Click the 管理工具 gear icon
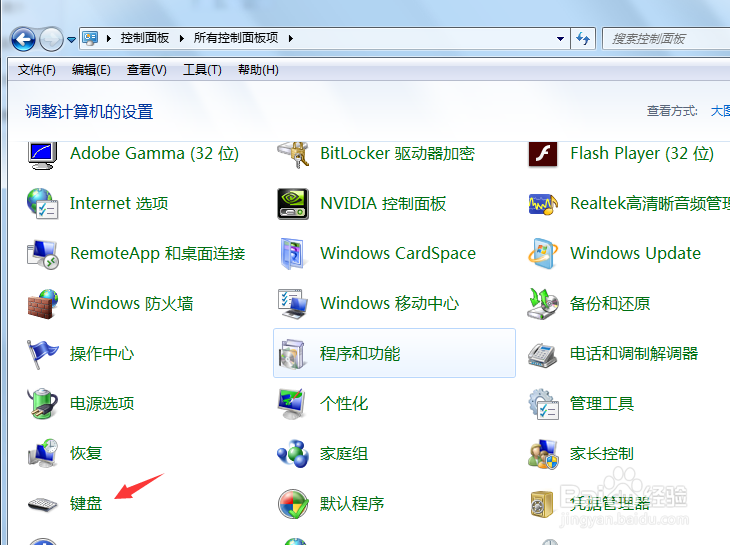 pyautogui.click(x=543, y=404)
